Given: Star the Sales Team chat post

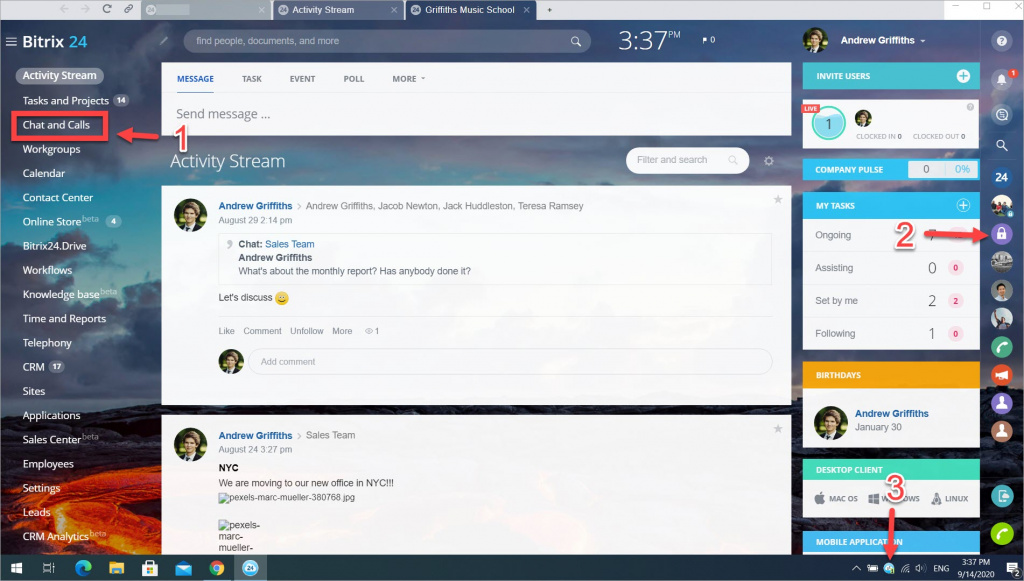Looking at the screenshot, I should pos(778,199).
